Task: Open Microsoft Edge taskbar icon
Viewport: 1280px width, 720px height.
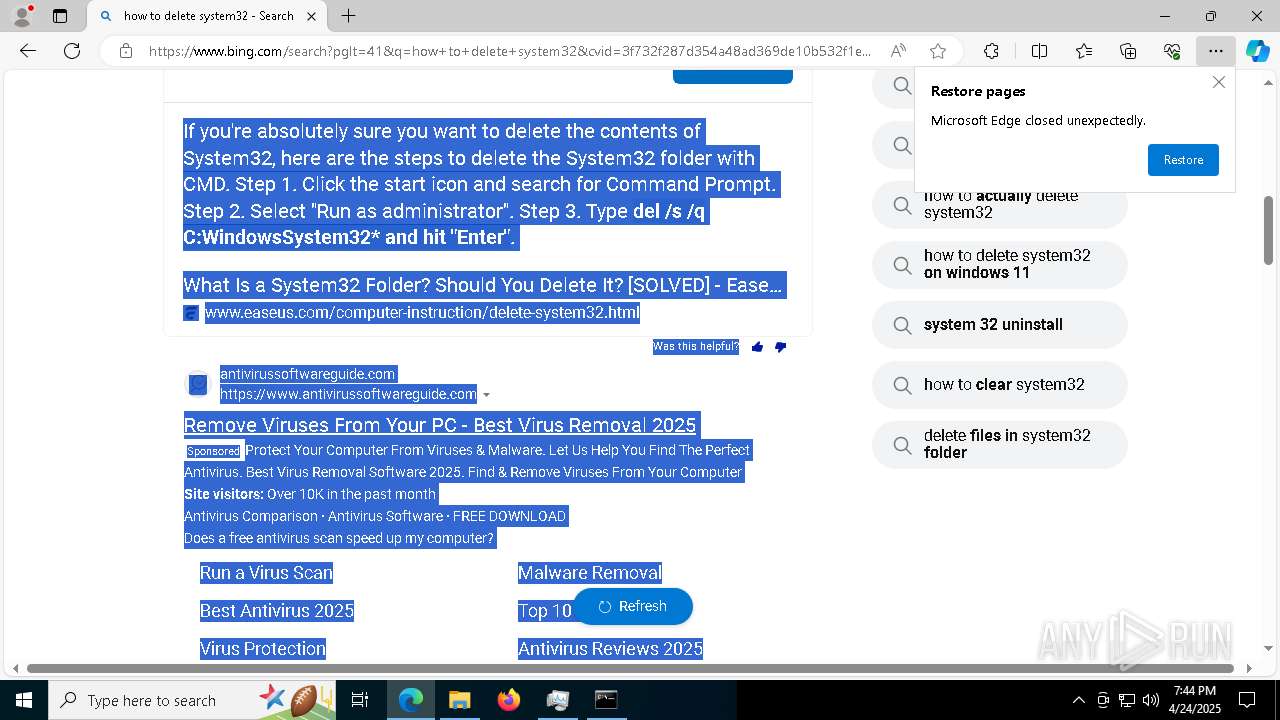Action: point(411,700)
